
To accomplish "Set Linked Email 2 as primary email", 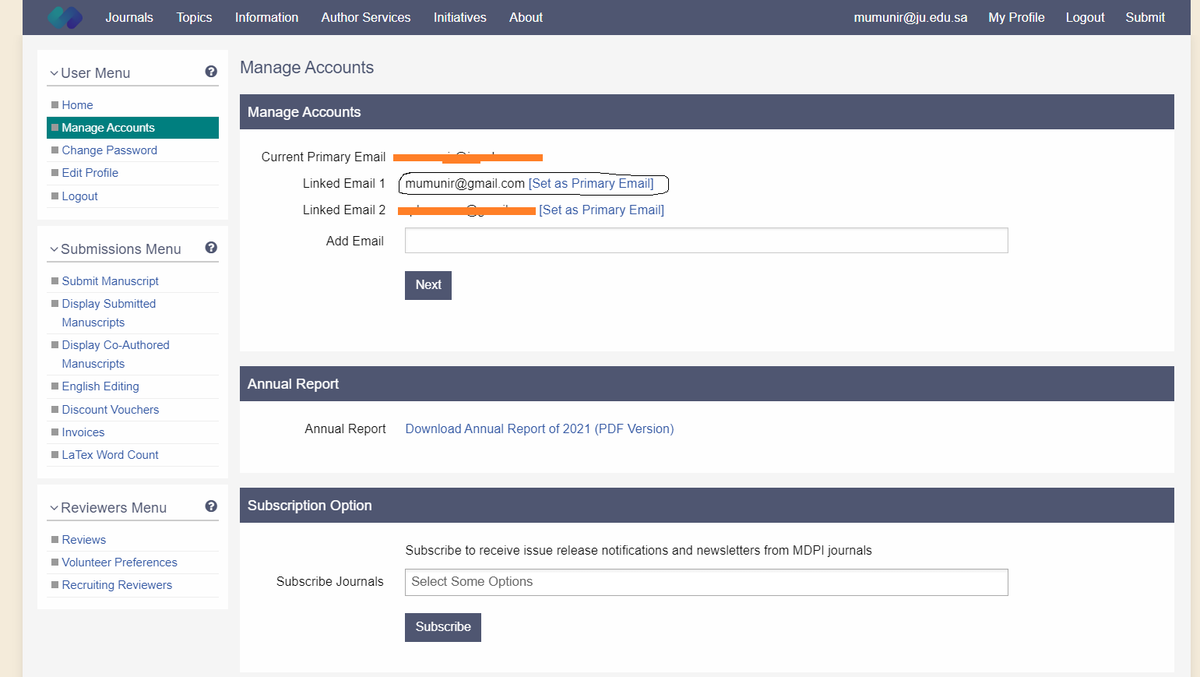I will click(x=602, y=210).
